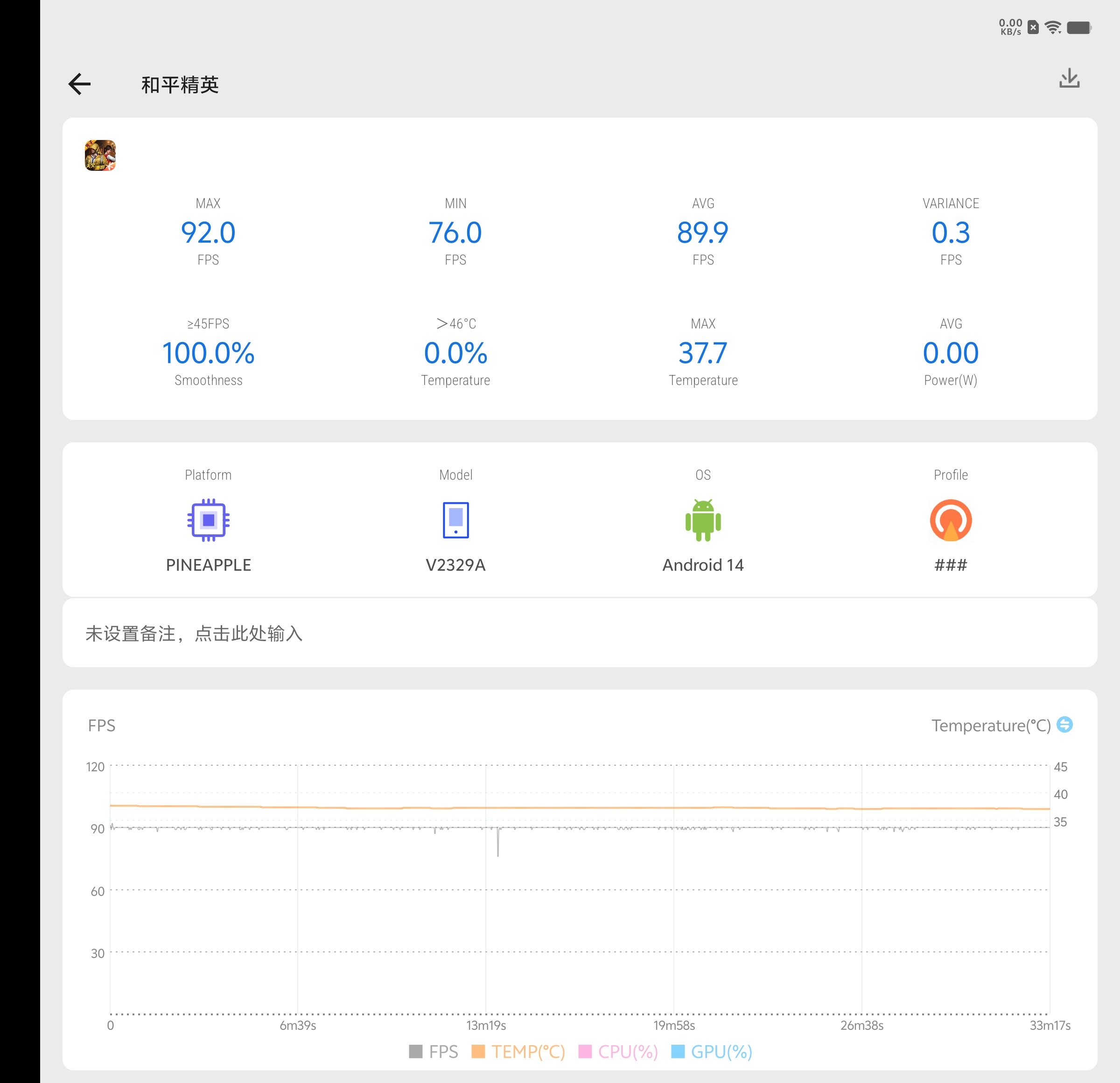The image size is (1120, 1083).
Task: Click the note field 未设置备注，点击此处输入
Action: [580, 633]
